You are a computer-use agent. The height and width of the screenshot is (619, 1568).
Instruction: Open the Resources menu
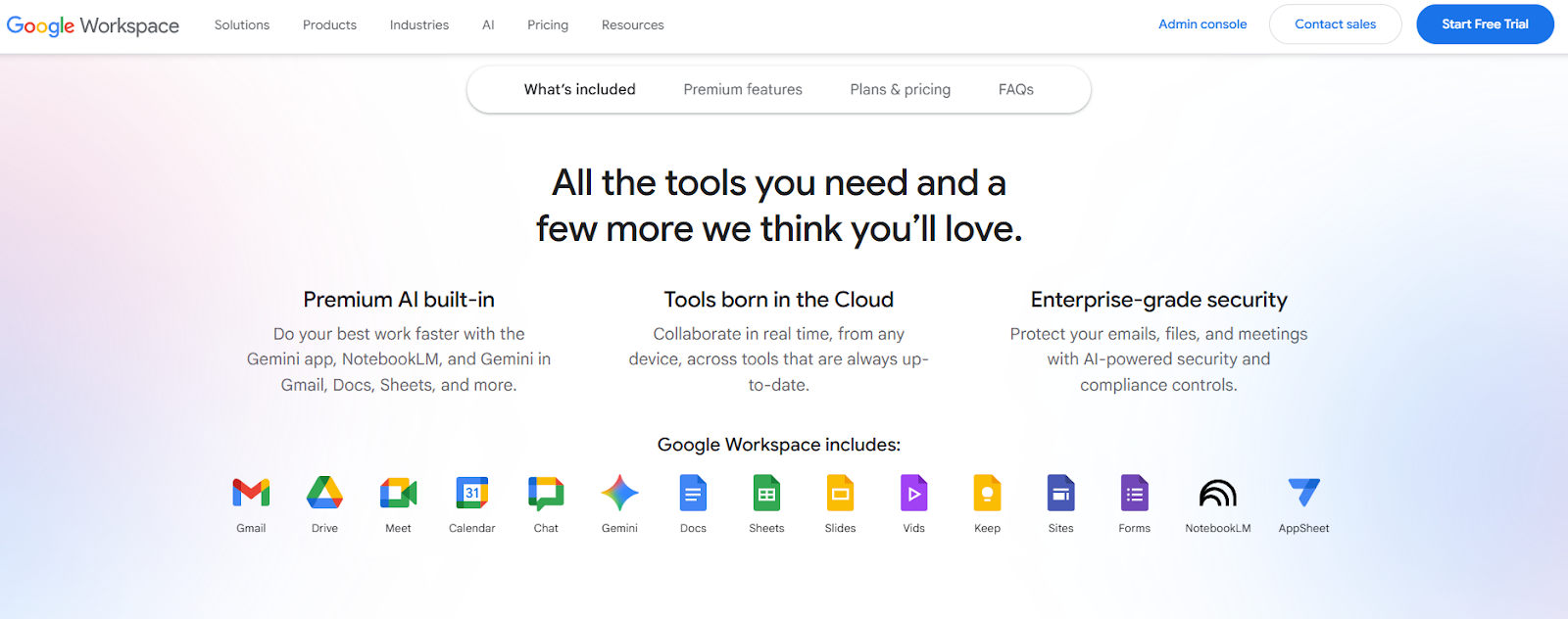pyautogui.click(x=633, y=25)
